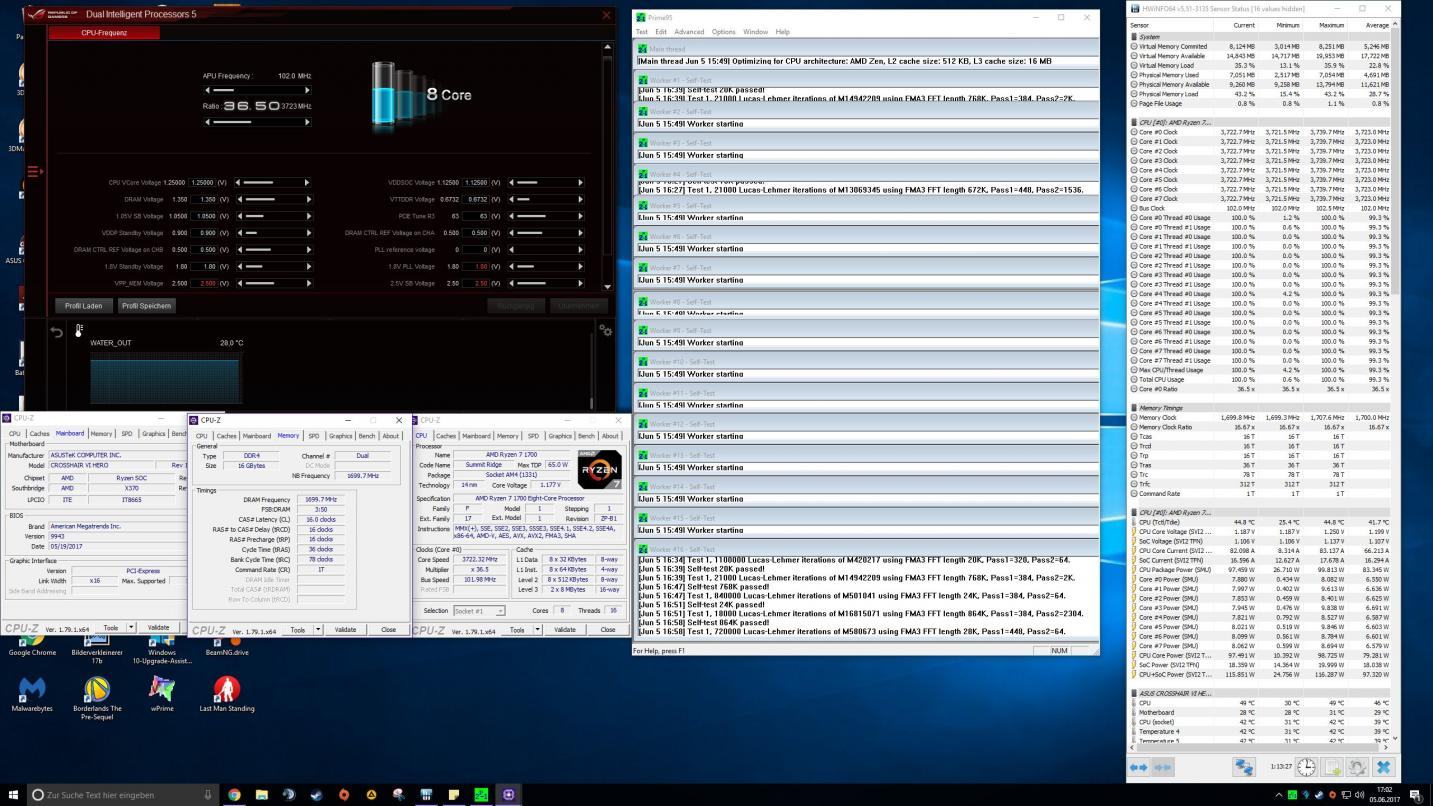Decrease APU Frequency with left arrow
The width and height of the screenshot is (1433, 806).
(x=207, y=92)
